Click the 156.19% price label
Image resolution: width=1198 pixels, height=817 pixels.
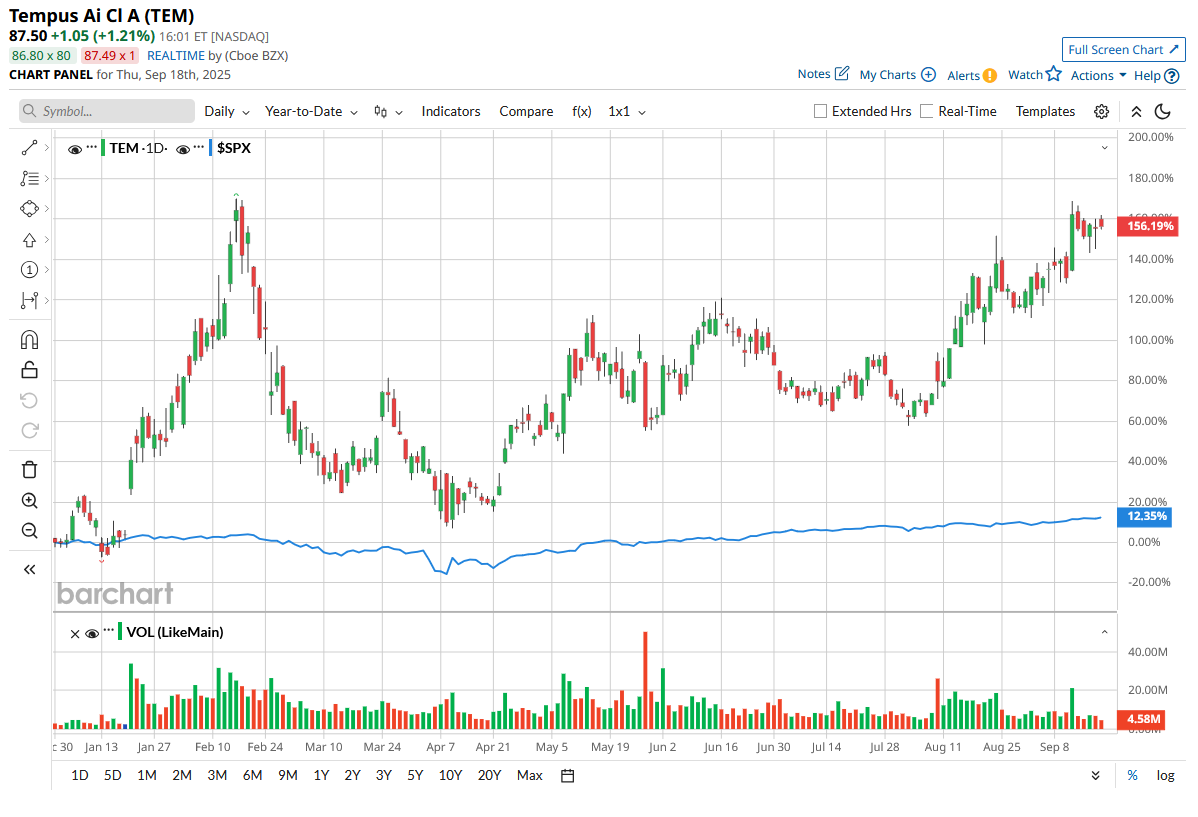pyautogui.click(x=1148, y=226)
